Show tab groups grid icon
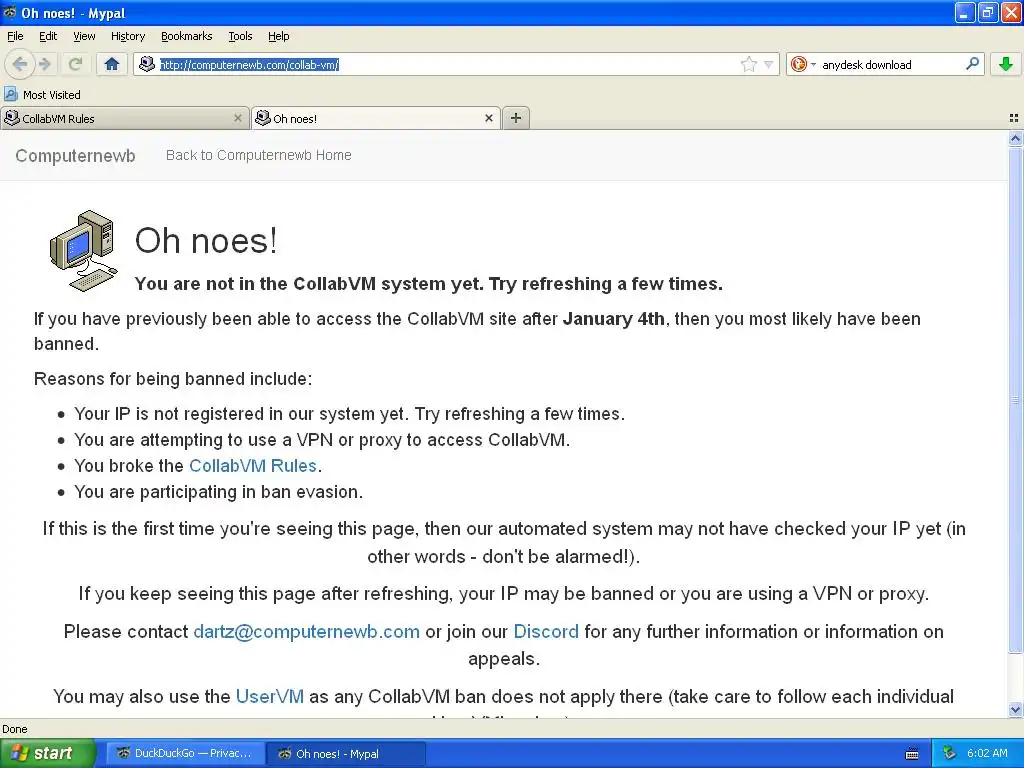Viewport: 1024px width, 768px height. point(1014,118)
